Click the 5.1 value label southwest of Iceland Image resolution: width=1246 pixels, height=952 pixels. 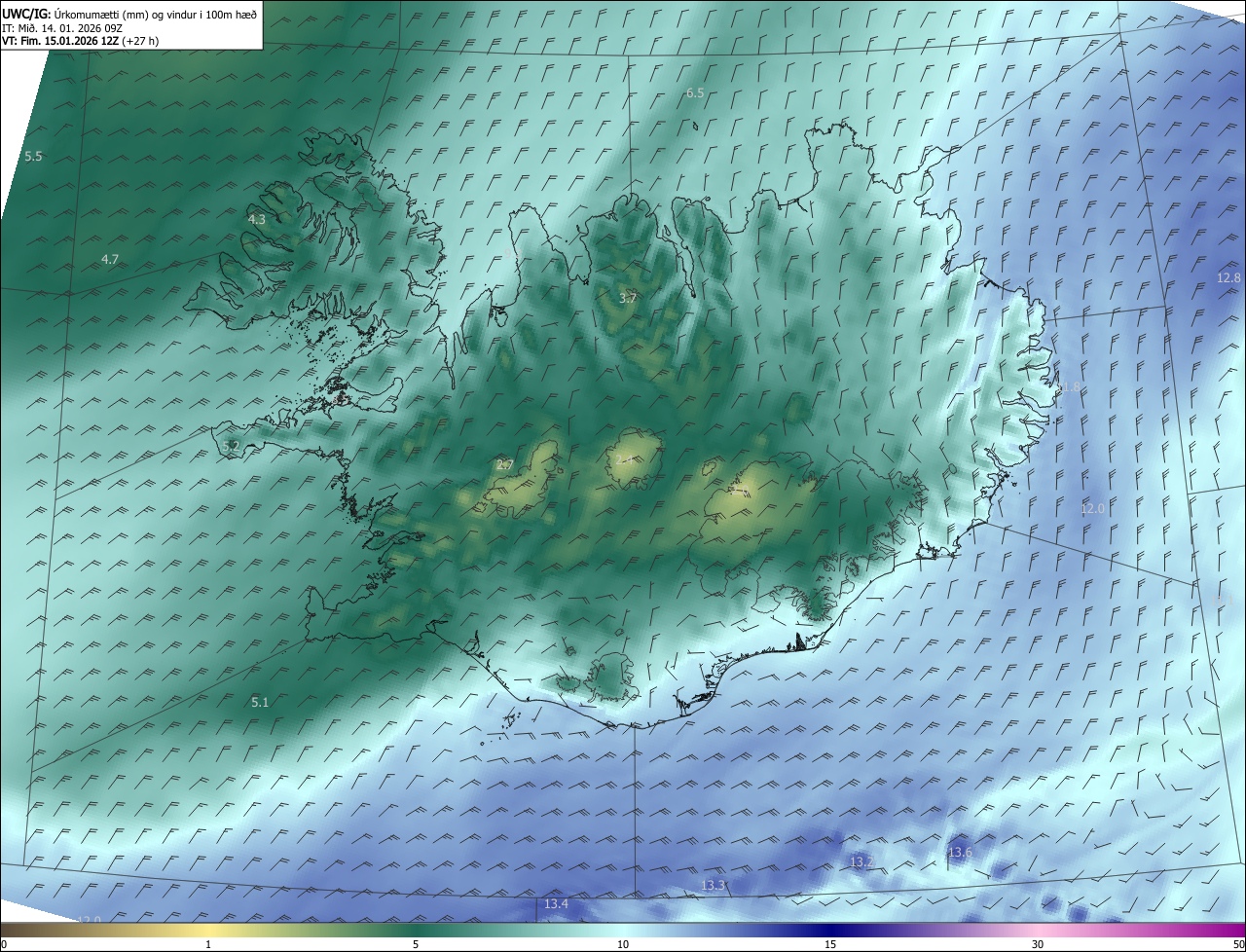260,702
